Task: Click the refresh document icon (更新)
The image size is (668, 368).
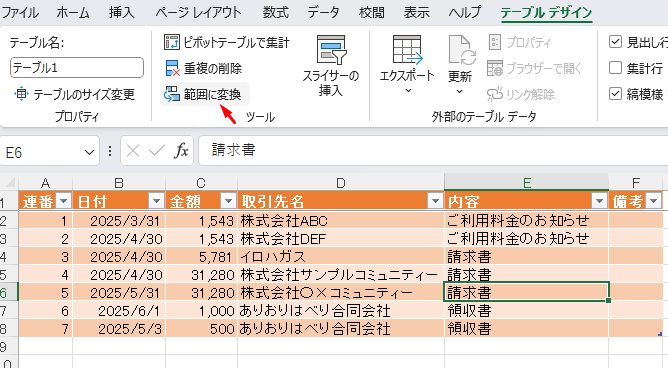Action: coord(461,50)
